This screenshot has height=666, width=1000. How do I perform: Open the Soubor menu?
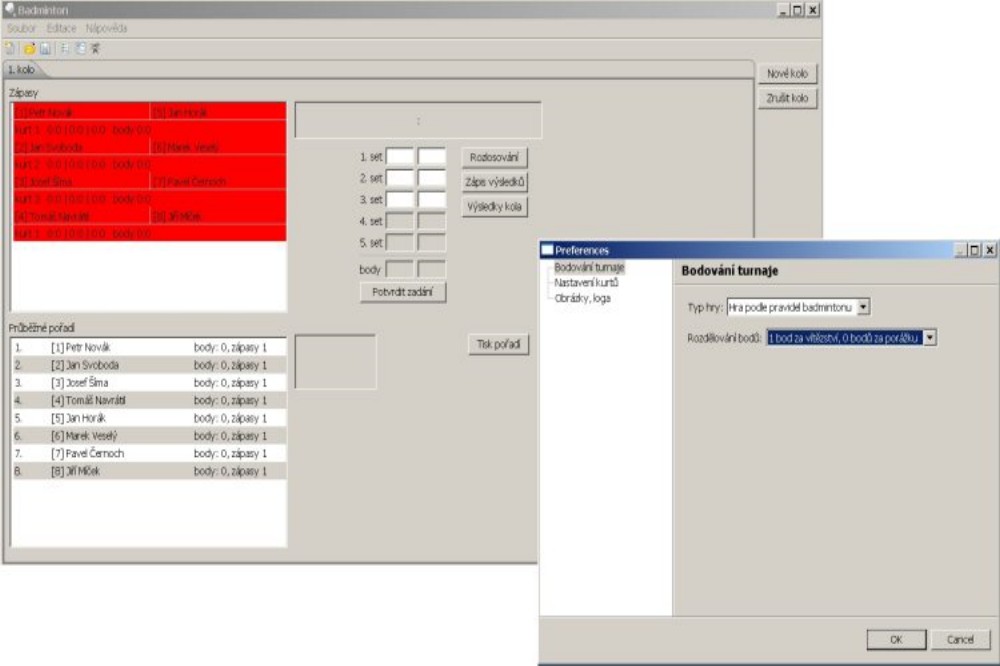click(22, 28)
